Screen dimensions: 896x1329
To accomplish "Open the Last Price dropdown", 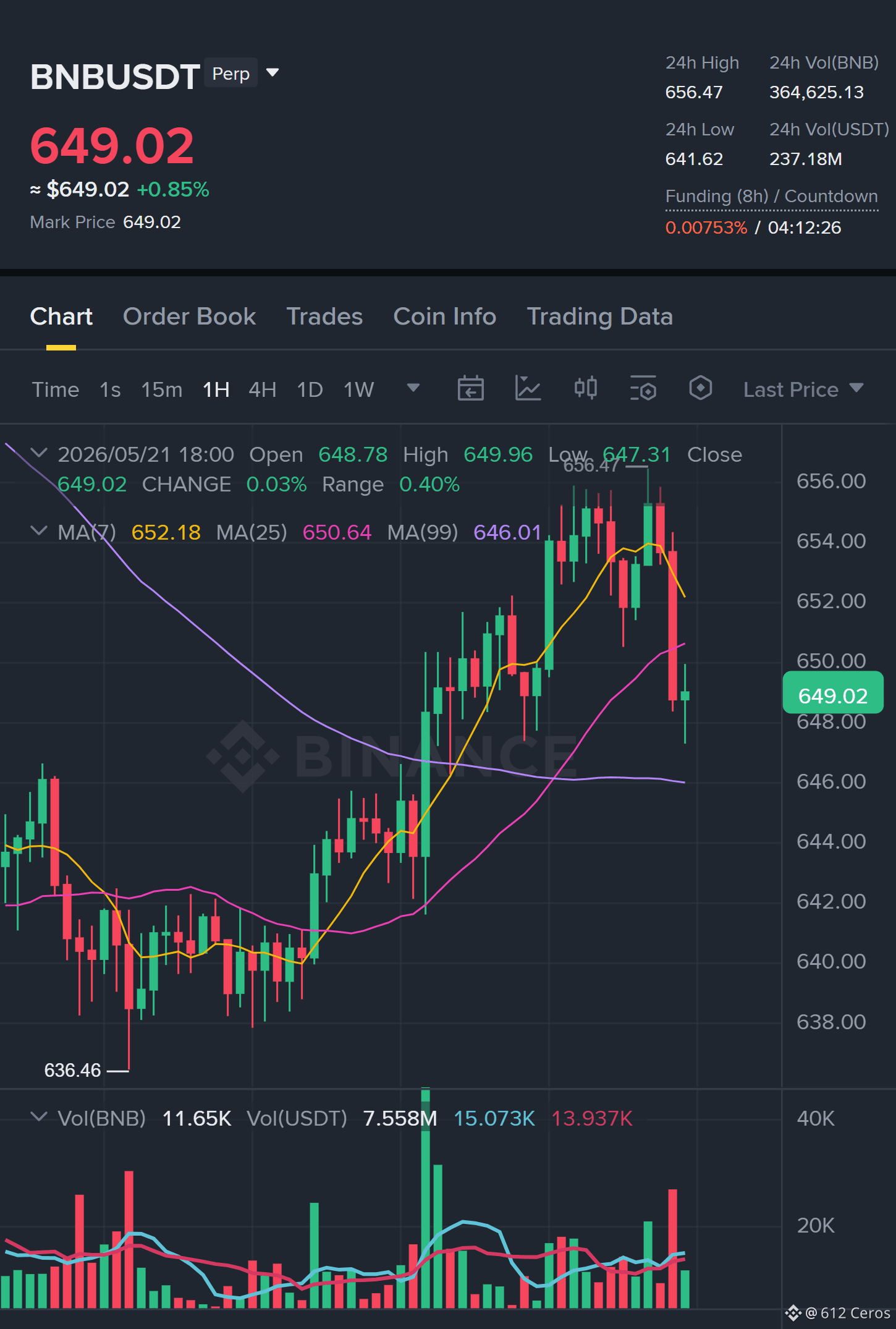I will tap(803, 389).
